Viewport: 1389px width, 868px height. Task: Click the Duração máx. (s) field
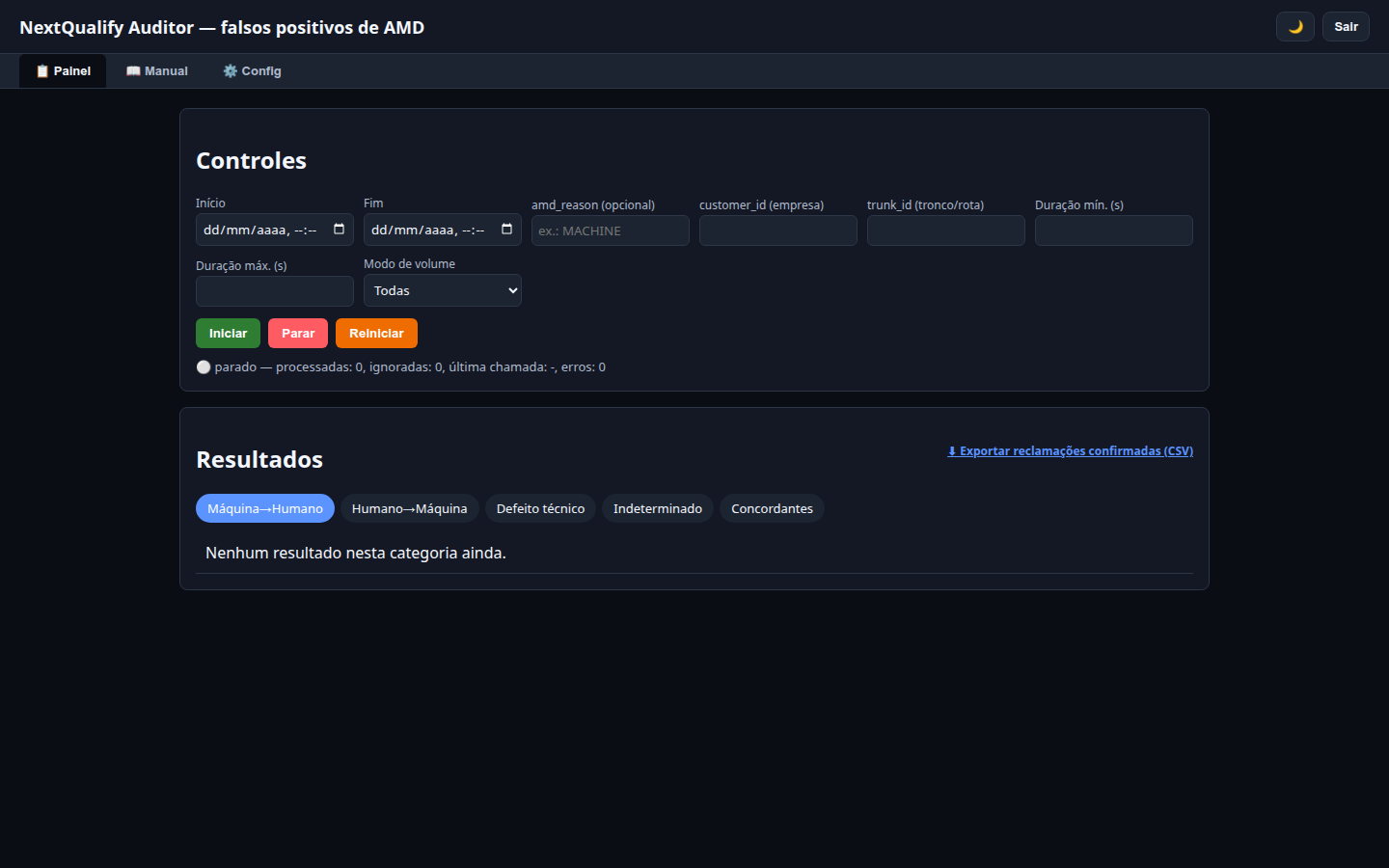[275, 291]
